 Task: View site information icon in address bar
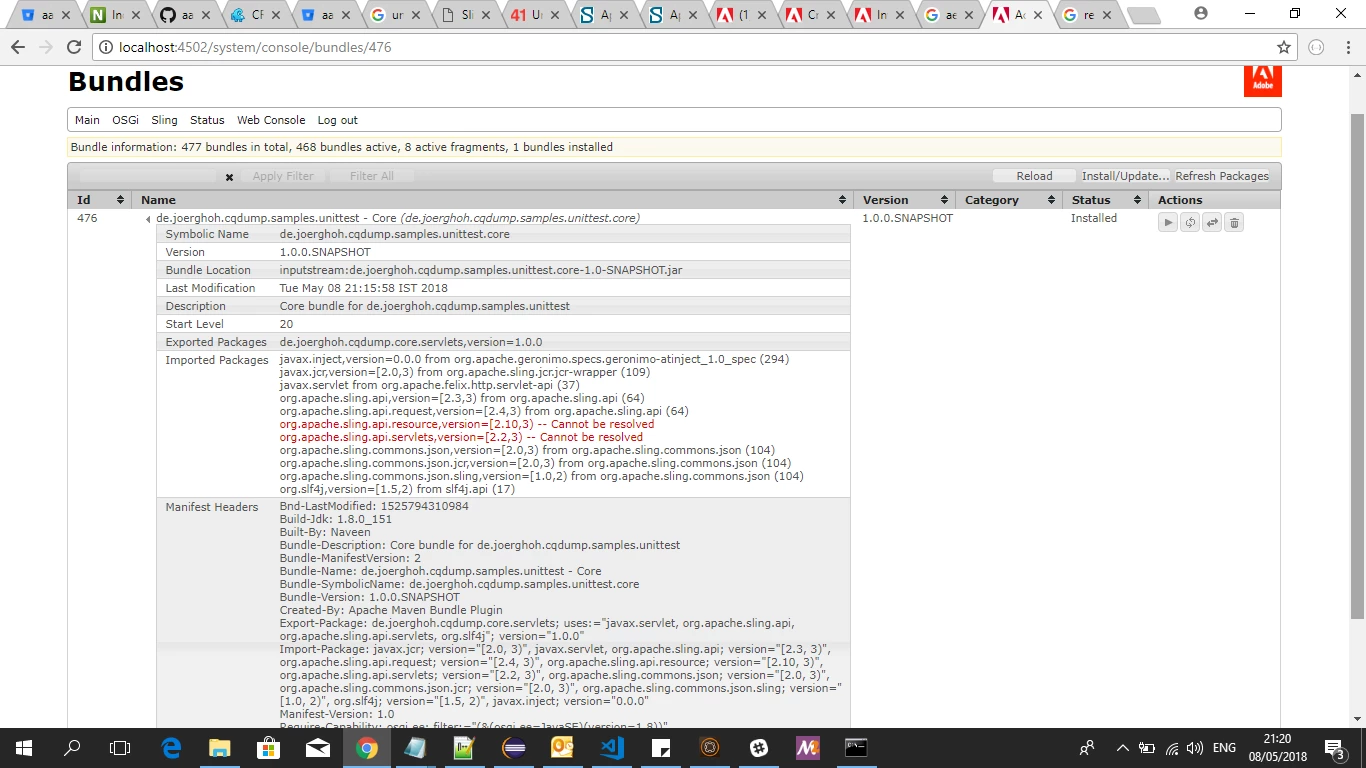point(106,47)
